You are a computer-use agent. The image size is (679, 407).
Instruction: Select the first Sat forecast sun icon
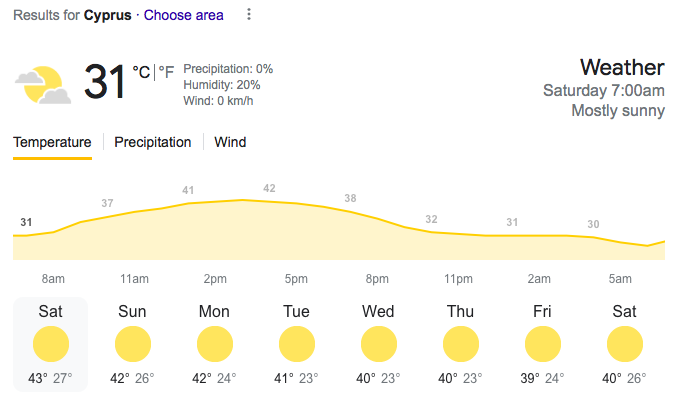coord(51,344)
